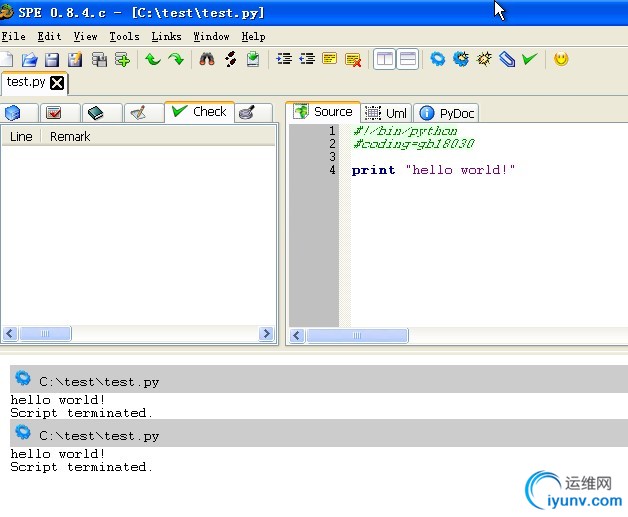This screenshot has height=517, width=628.
Task: Toggle horizontal split layout icon
Action: (408, 59)
